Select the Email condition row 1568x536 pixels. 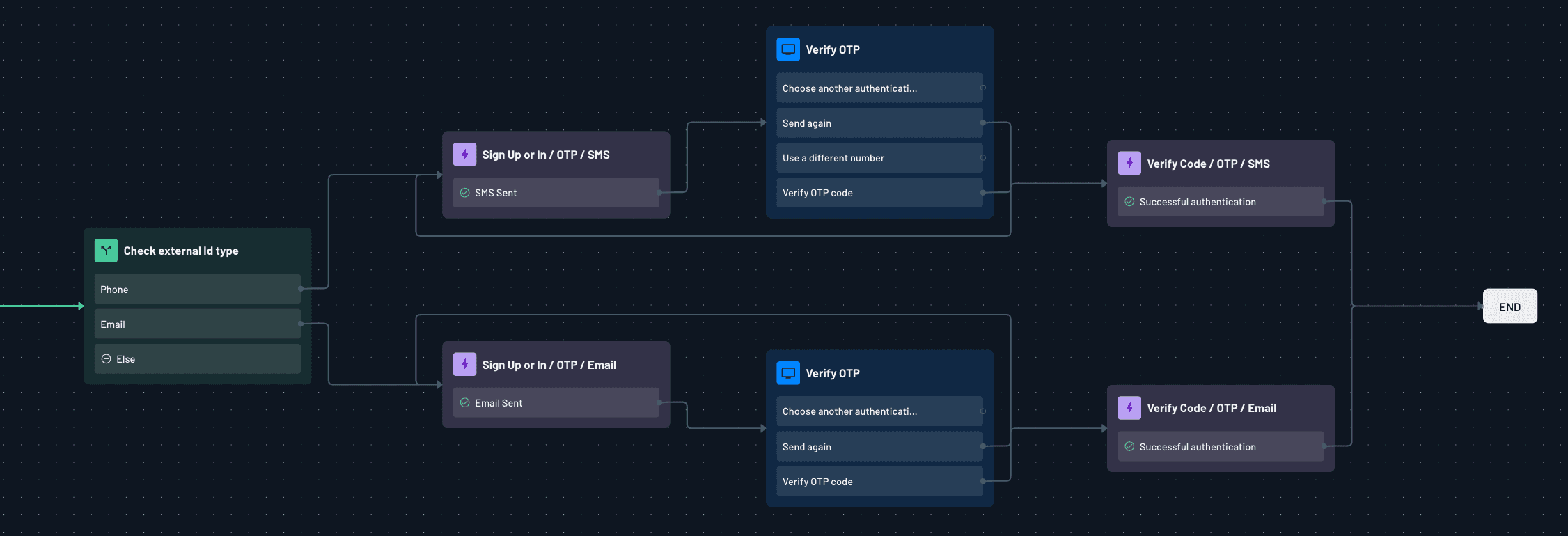(x=197, y=324)
